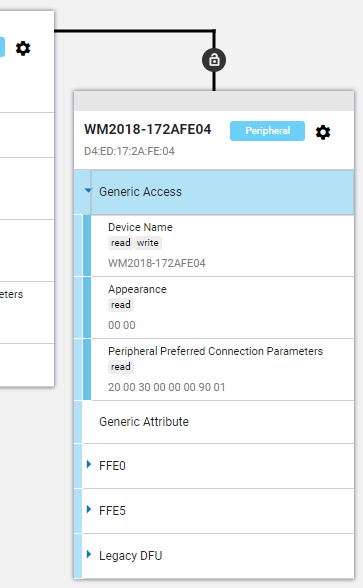Select the Device Name characteristic
The image size is (363, 588).
(x=222, y=246)
